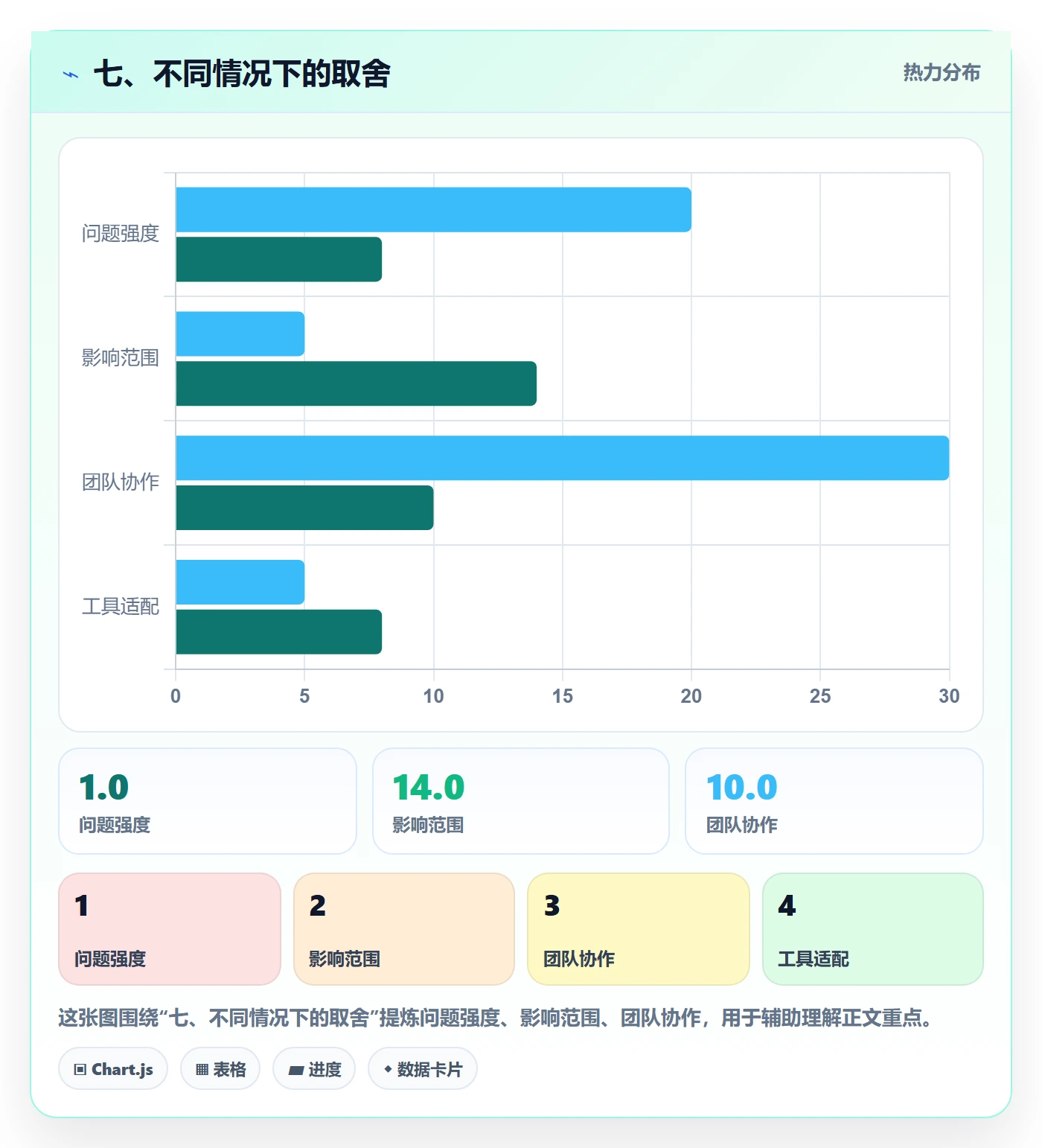1042x1148 pixels.
Task: Click the dark green 影响范围 bar
Action: [357, 384]
